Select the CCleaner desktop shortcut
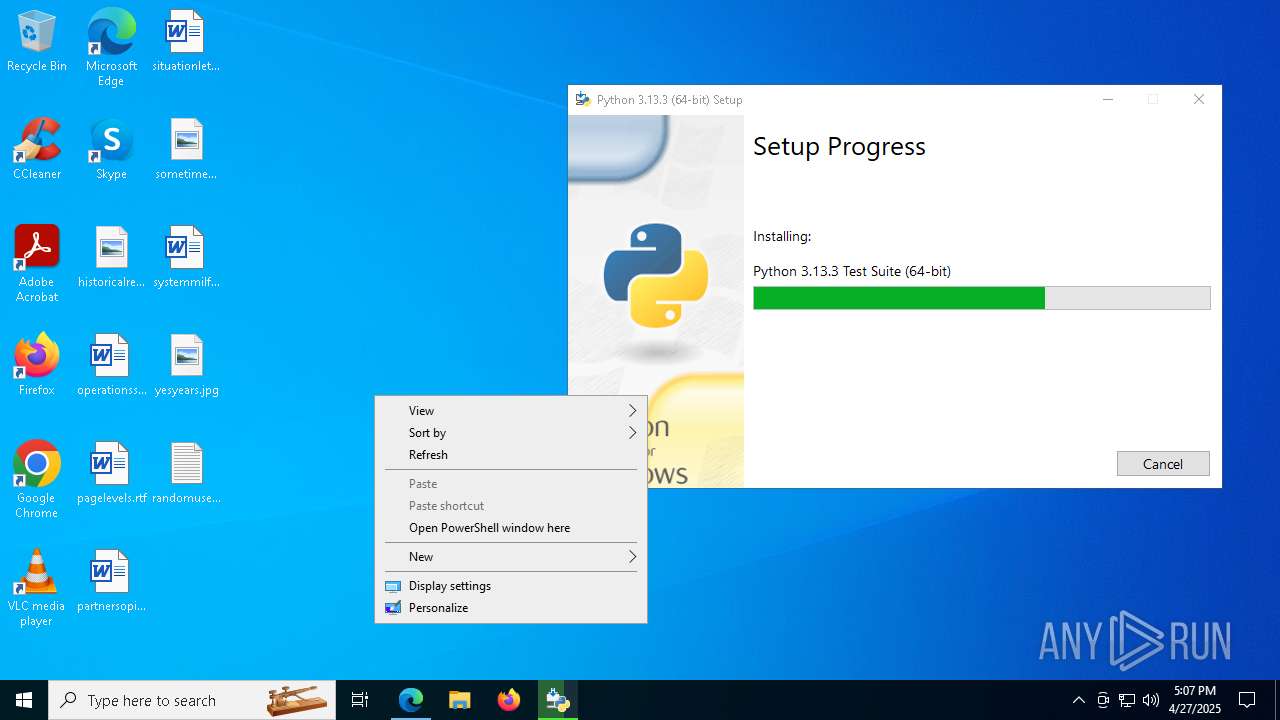This screenshot has width=1280, height=720. (37, 150)
